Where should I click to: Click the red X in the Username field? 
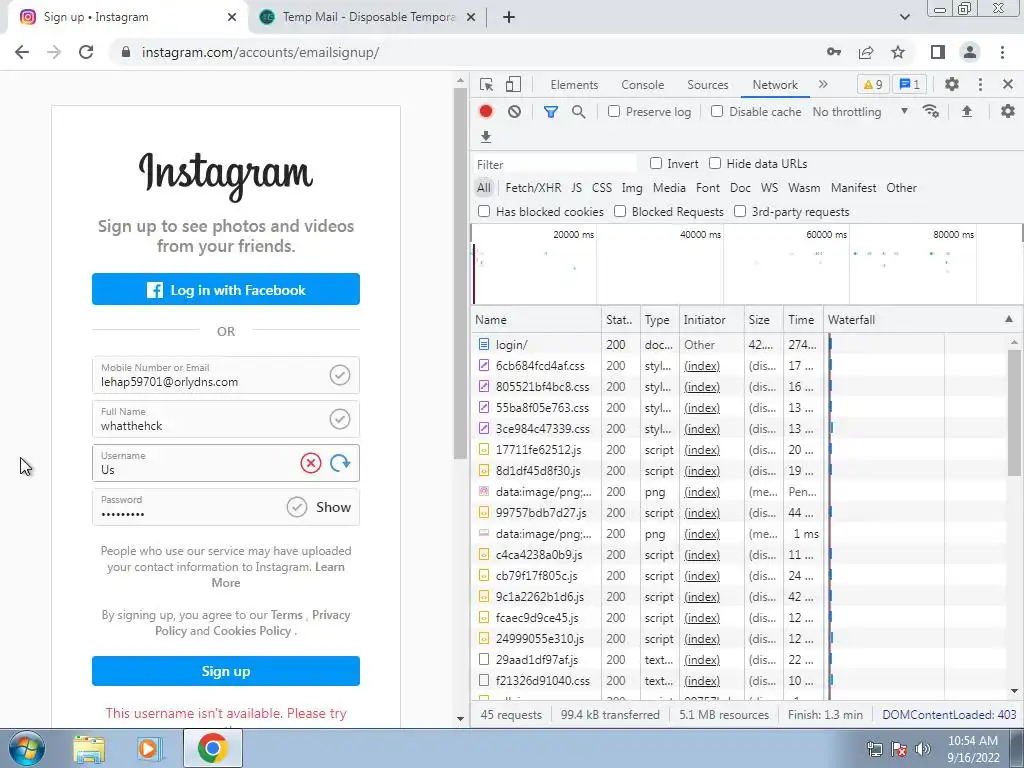pyautogui.click(x=311, y=463)
